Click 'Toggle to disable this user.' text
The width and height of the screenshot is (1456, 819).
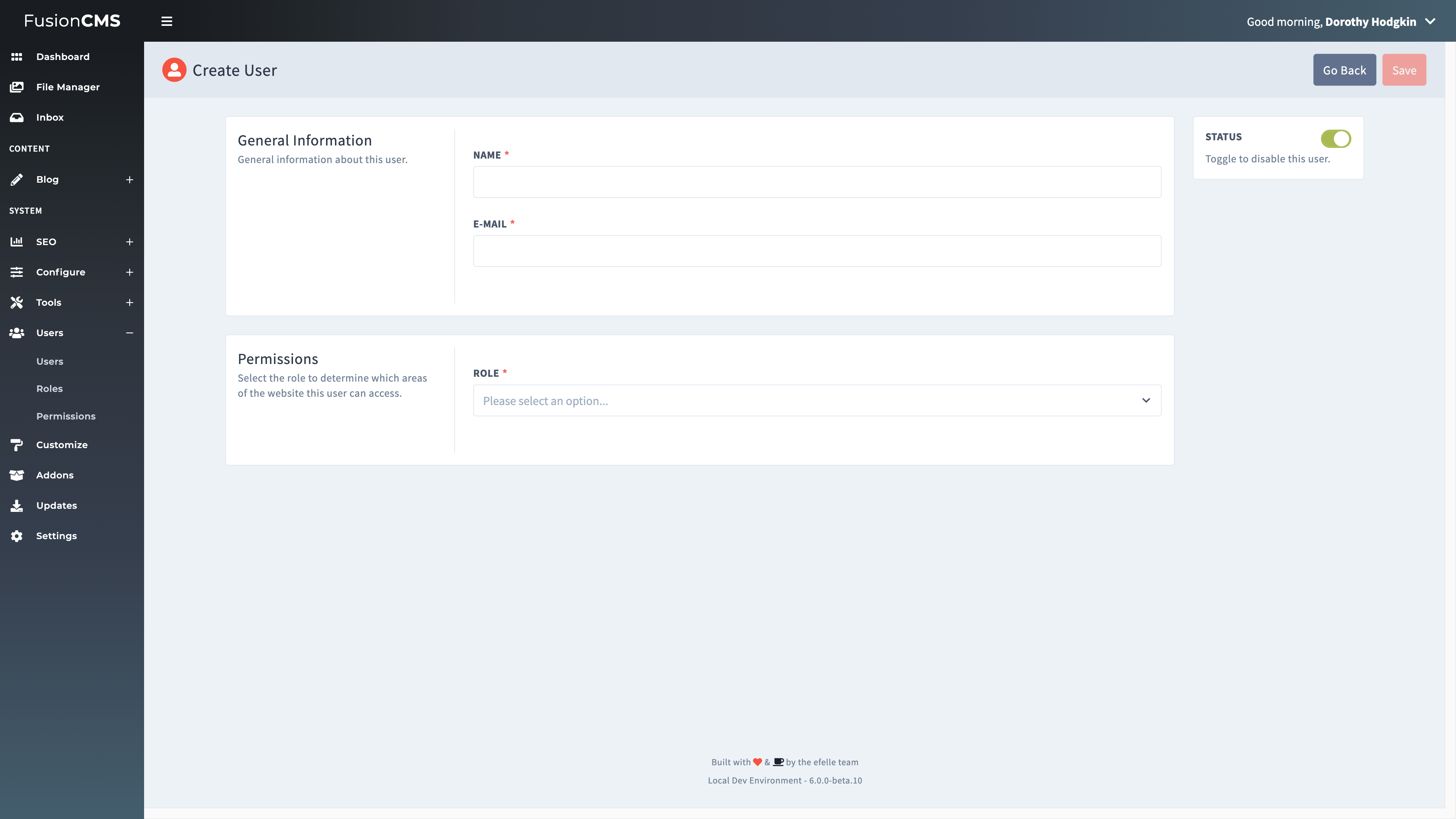(x=1268, y=159)
